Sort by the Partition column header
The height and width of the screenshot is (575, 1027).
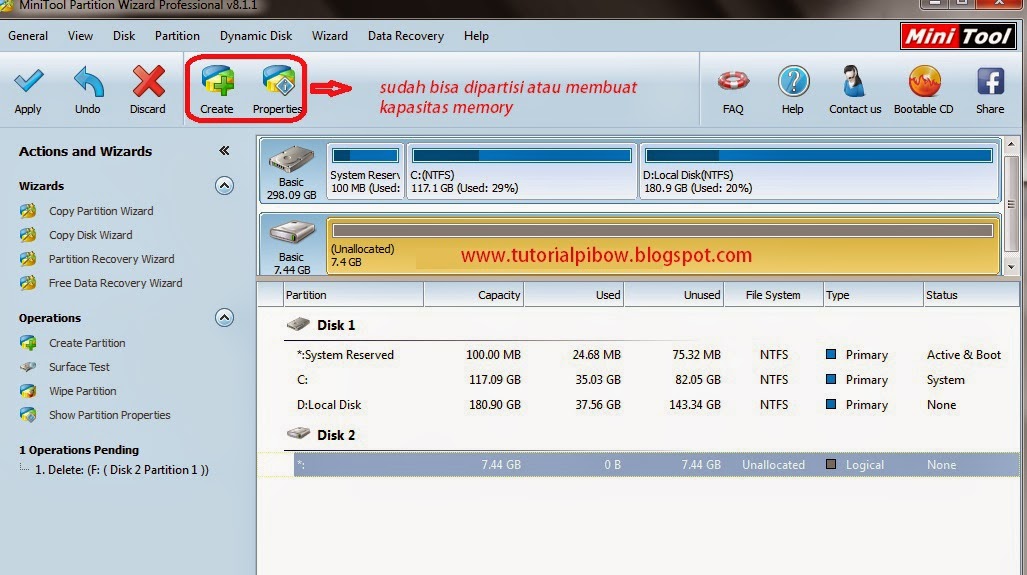click(353, 295)
